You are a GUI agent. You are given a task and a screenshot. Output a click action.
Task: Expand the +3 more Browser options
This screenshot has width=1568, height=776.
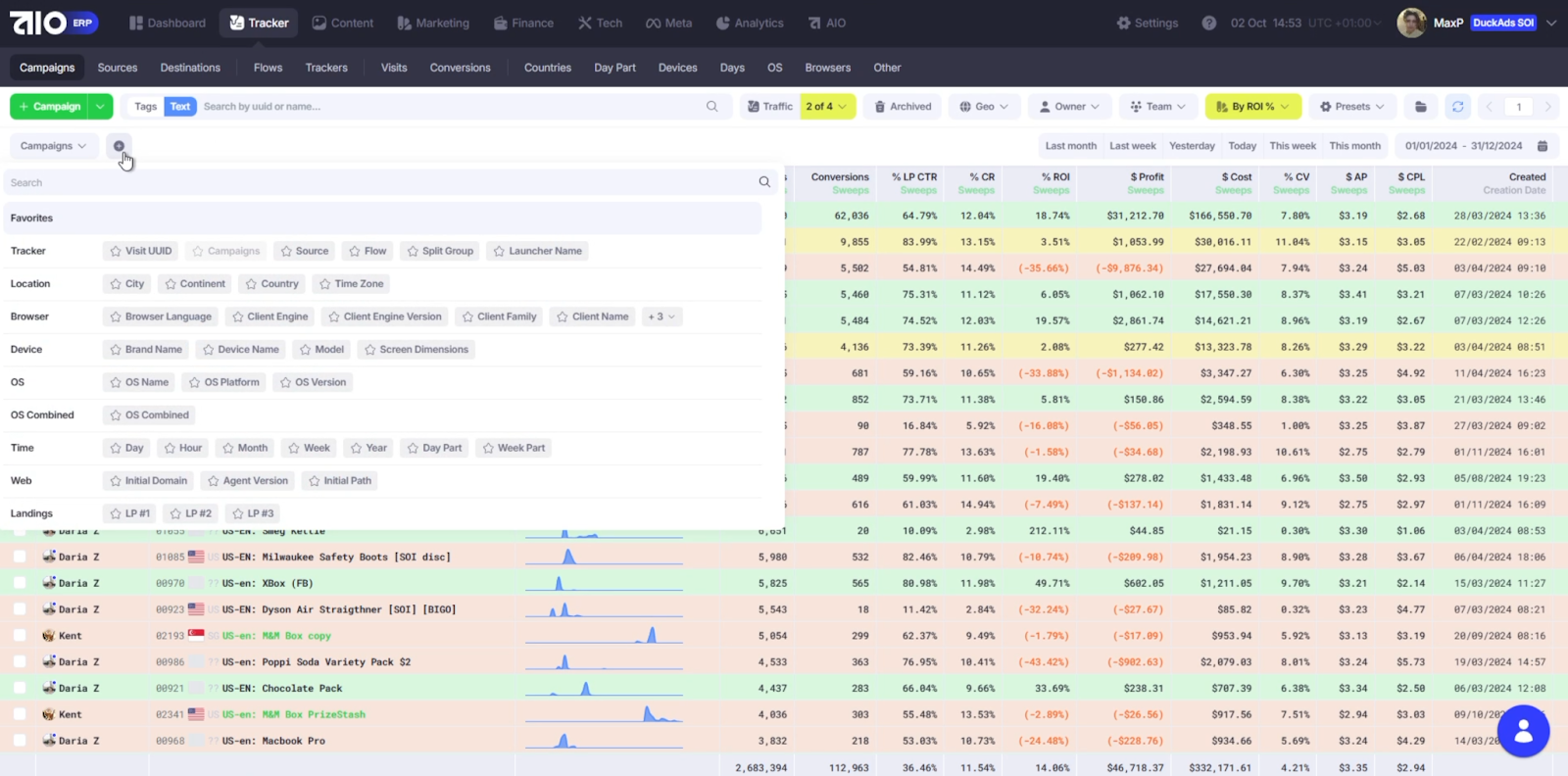(661, 316)
